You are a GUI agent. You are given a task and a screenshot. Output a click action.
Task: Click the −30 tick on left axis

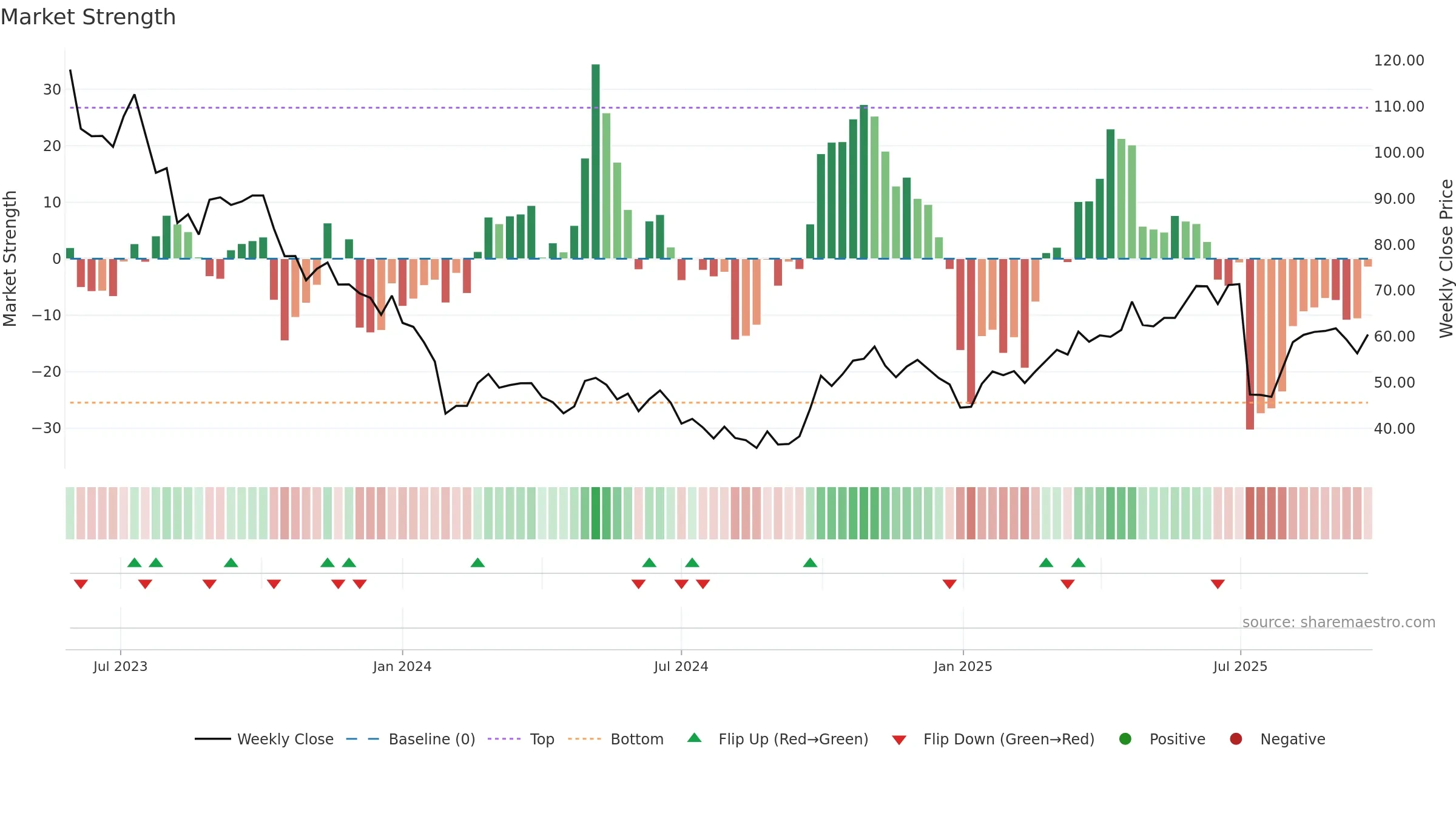pyautogui.click(x=47, y=428)
